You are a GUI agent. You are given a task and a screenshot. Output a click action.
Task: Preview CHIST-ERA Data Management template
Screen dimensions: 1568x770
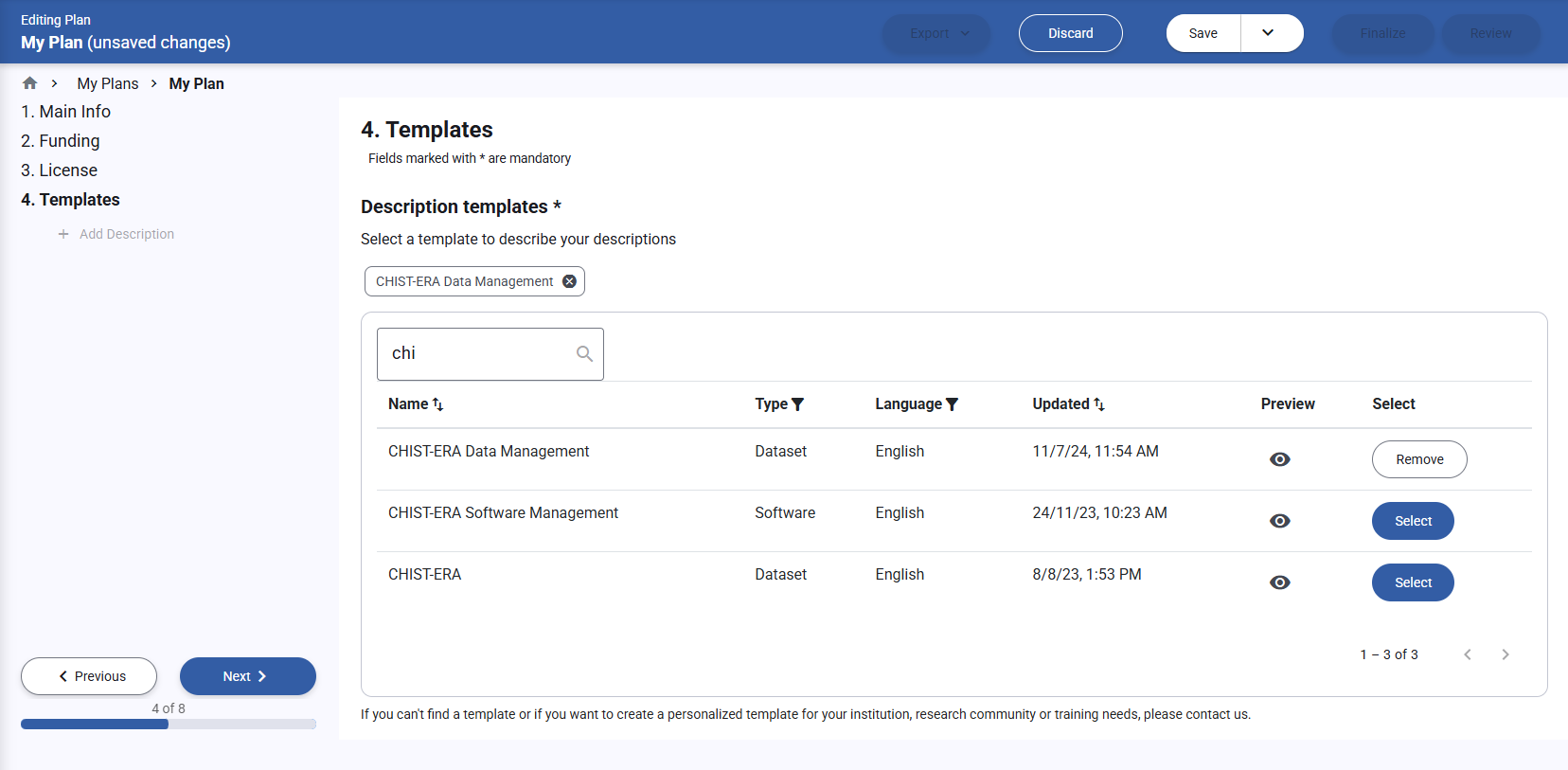click(1279, 459)
